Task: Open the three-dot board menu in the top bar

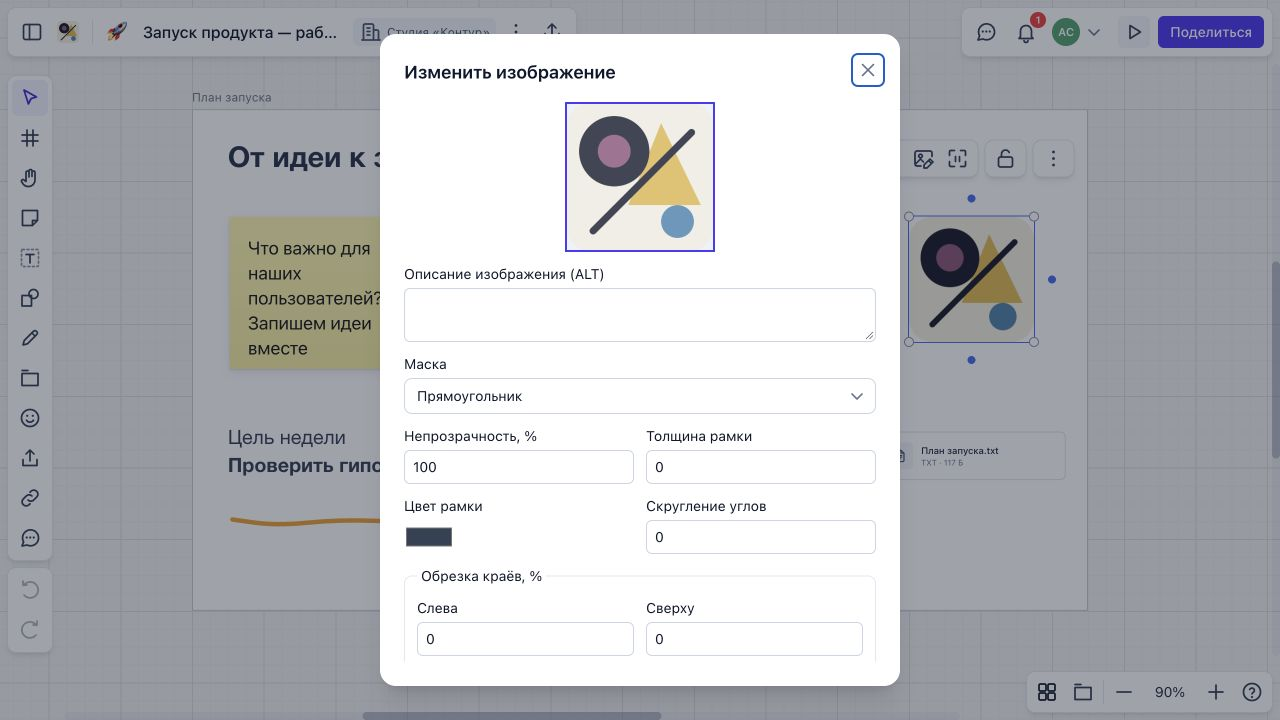Action: (x=516, y=32)
